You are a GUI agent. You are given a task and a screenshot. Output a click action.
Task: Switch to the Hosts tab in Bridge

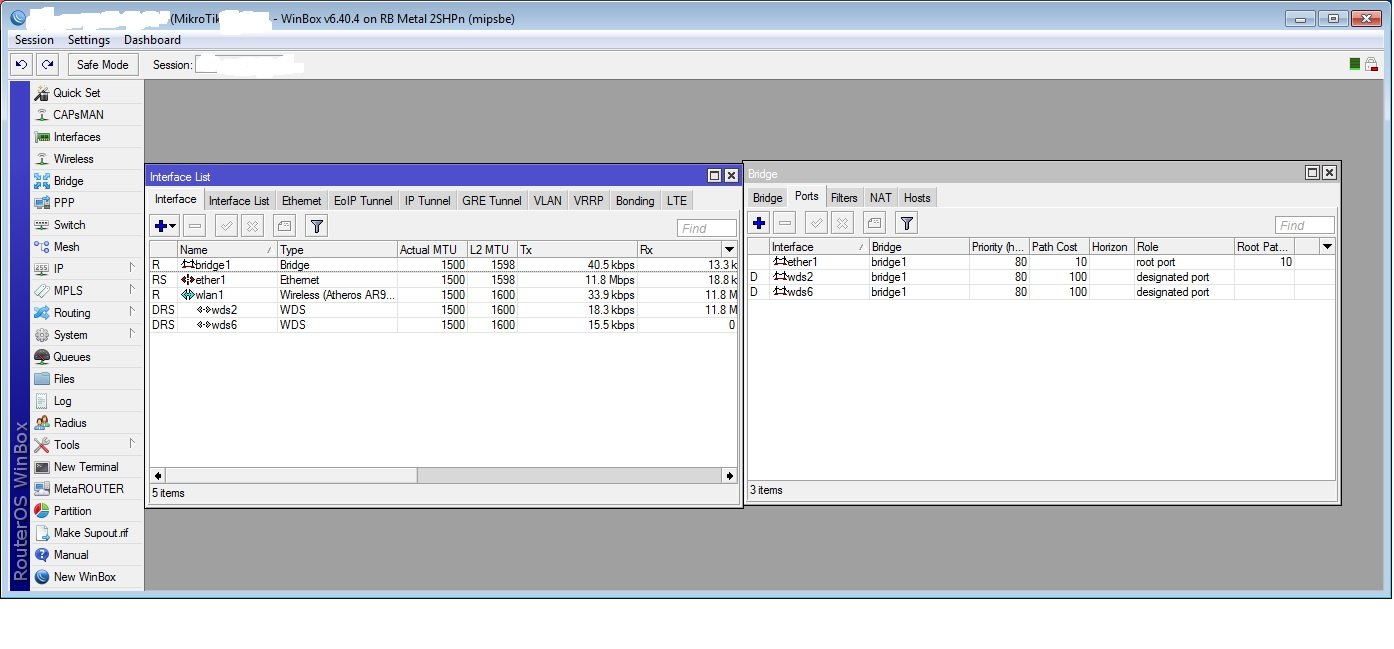click(x=917, y=198)
